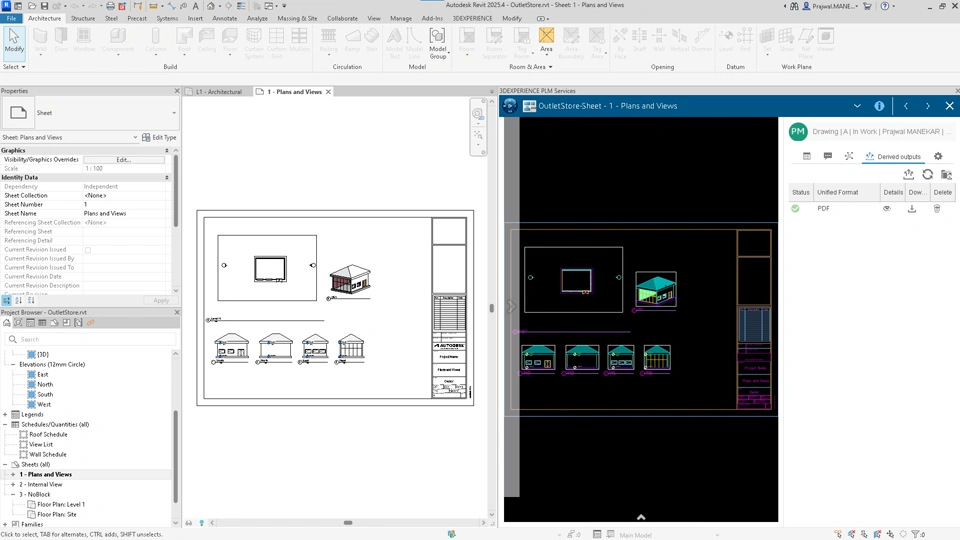Expand the Legends tree node

point(5,414)
